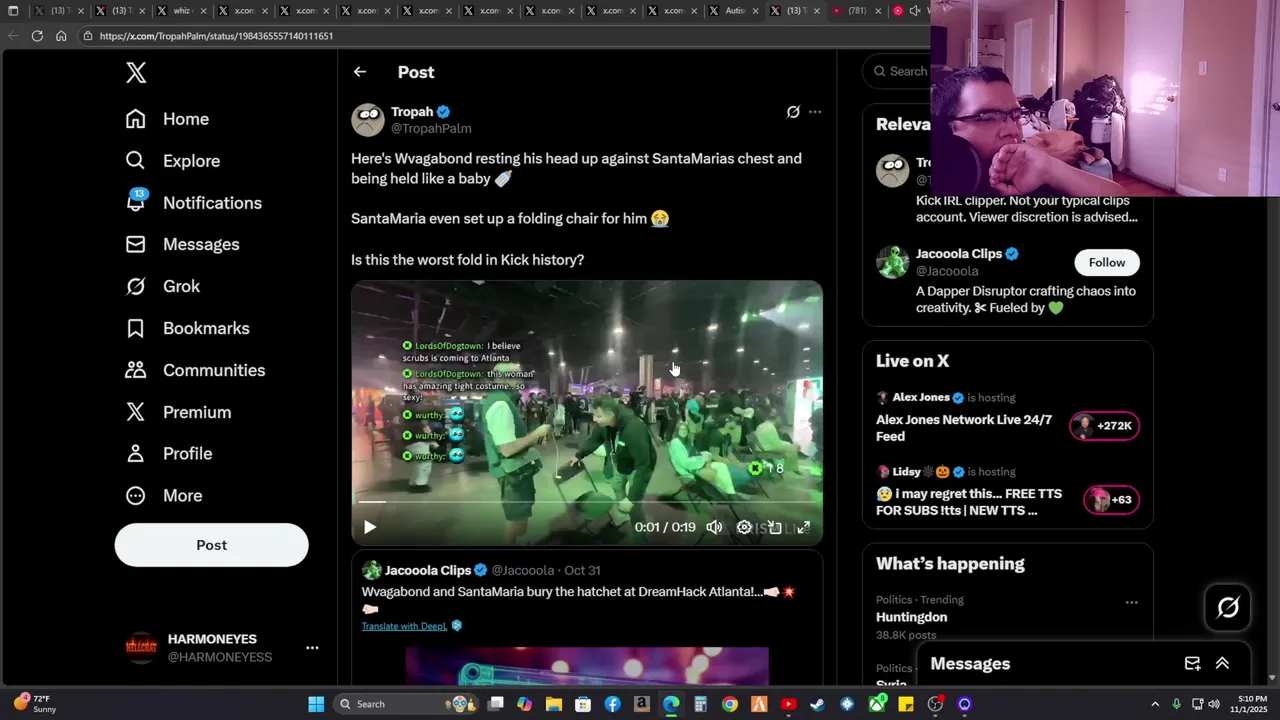Open Communities page

point(195,370)
